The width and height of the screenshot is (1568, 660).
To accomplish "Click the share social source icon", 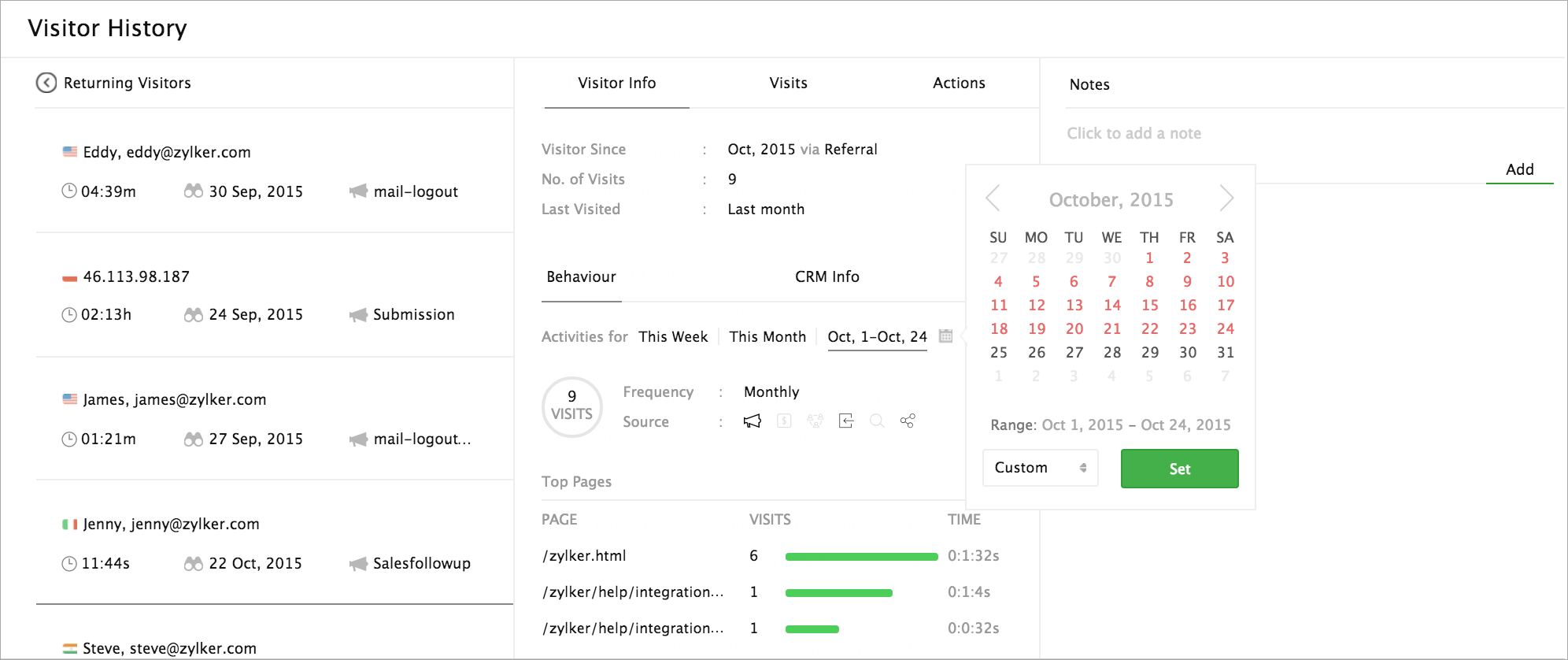I will click(908, 421).
